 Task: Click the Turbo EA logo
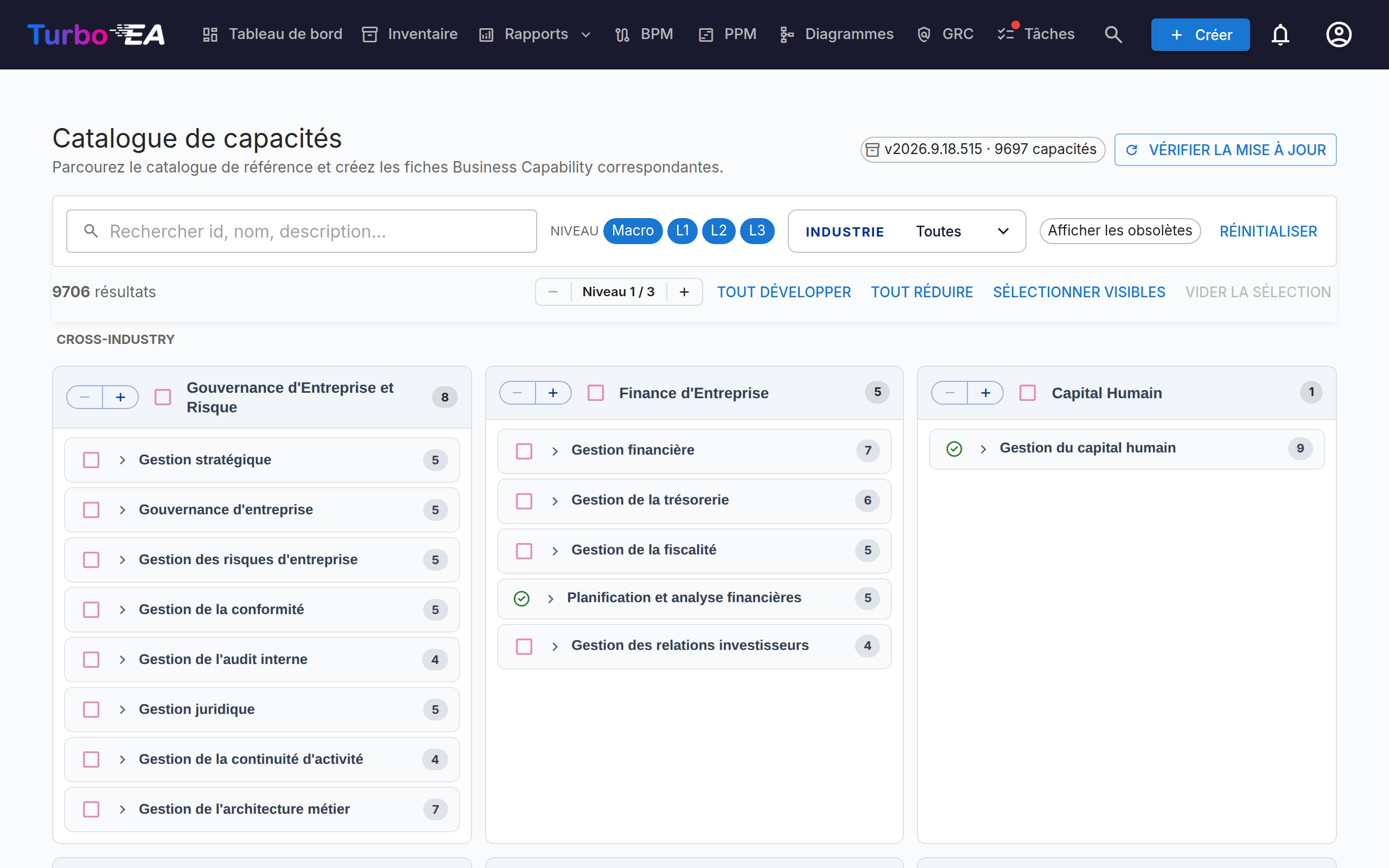(x=96, y=34)
